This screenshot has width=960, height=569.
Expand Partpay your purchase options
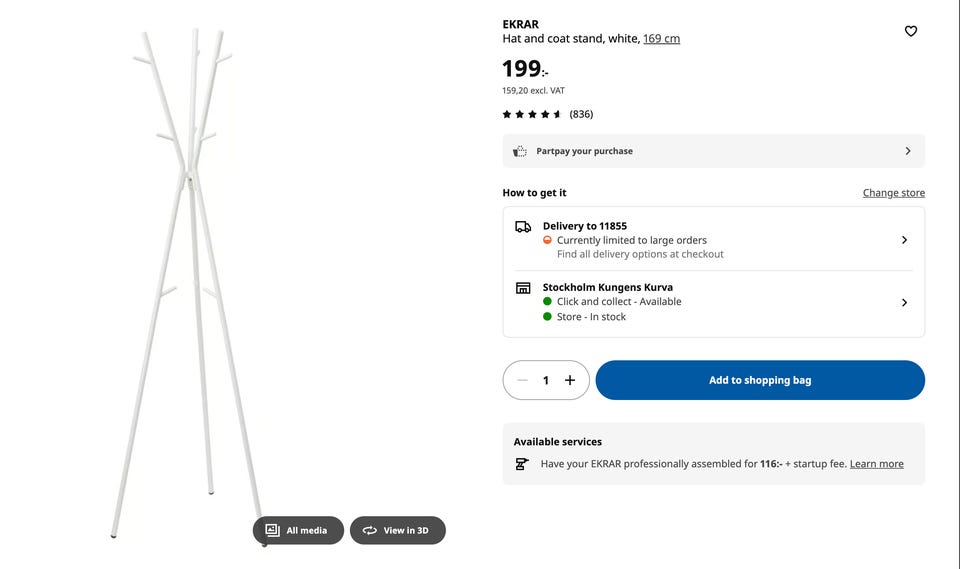pyautogui.click(x=908, y=151)
